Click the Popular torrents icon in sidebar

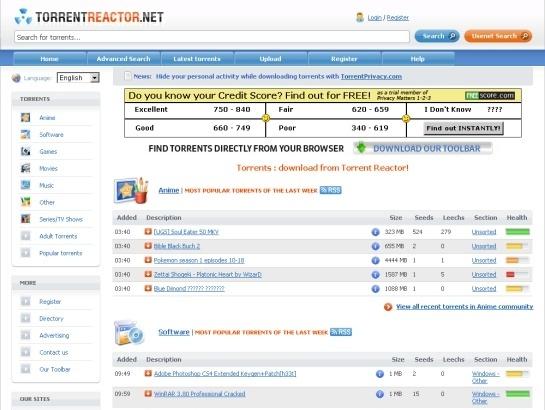tap(25, 253)
